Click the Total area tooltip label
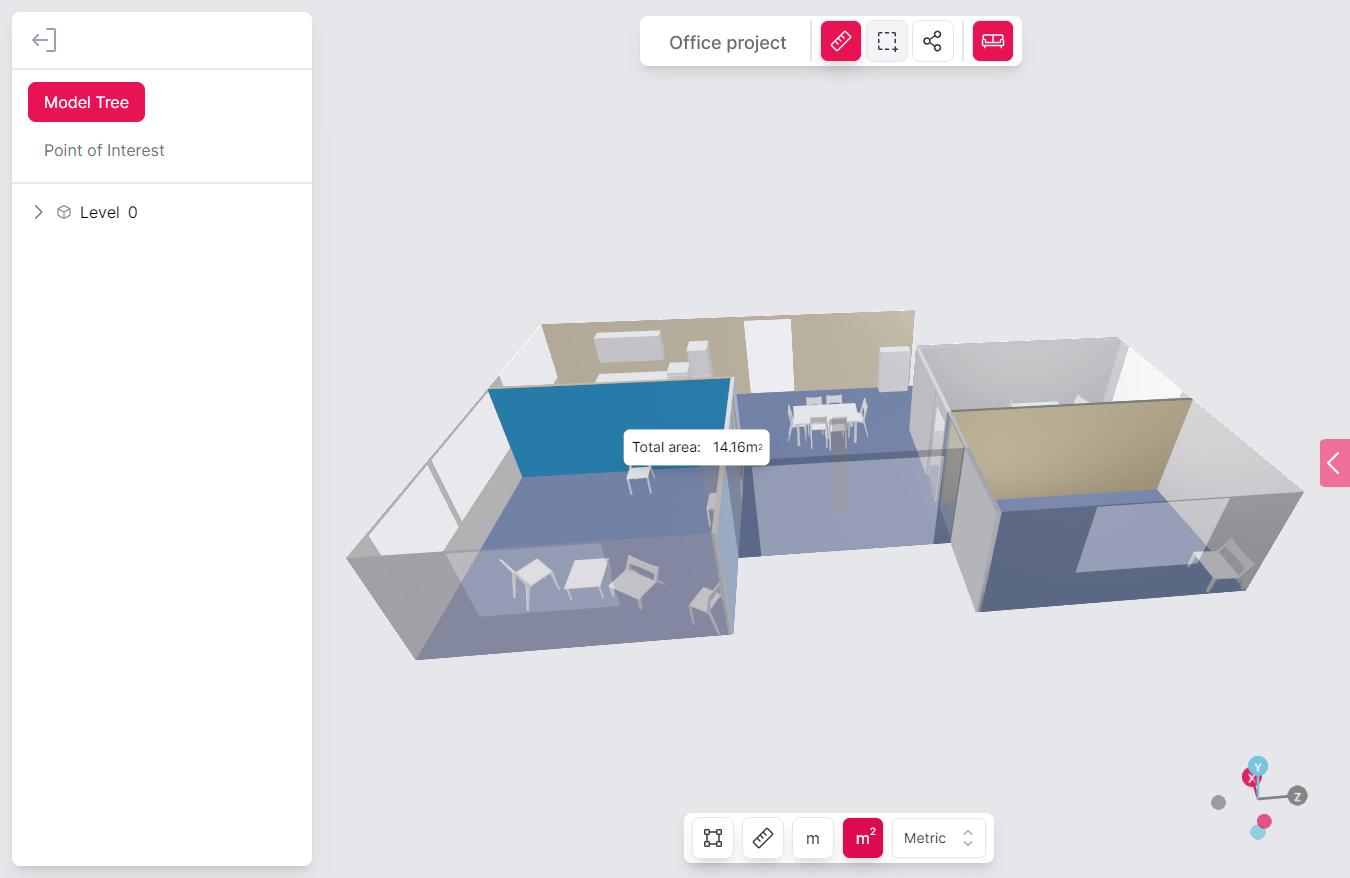1350x878 pixels. (x=666, y=447)
